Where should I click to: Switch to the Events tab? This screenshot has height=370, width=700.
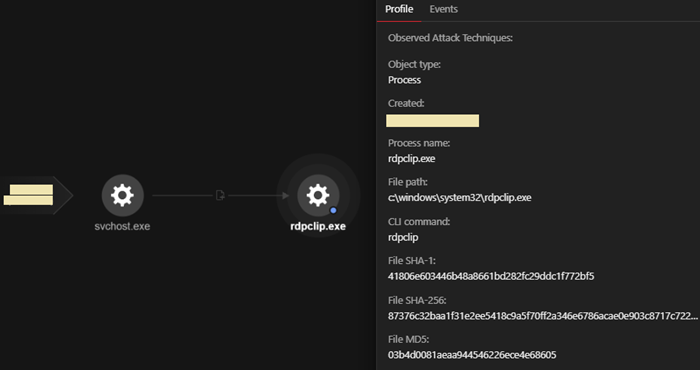tap(443, 9)
